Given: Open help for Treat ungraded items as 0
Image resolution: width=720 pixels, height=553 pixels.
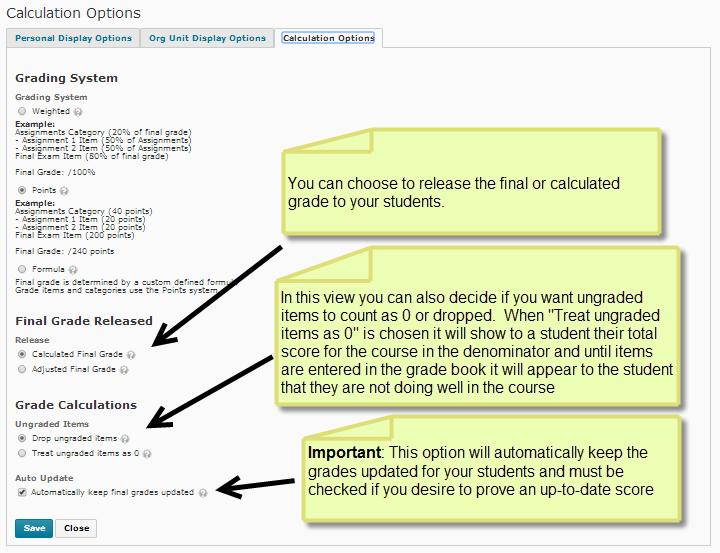Looking at the screenshot, I should [x=148, y=453].
